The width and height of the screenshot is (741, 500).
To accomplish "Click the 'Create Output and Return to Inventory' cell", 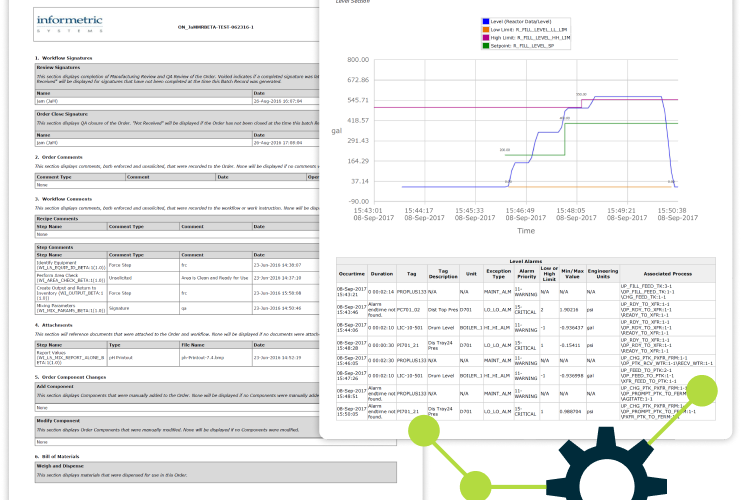I will click(71, 293).
